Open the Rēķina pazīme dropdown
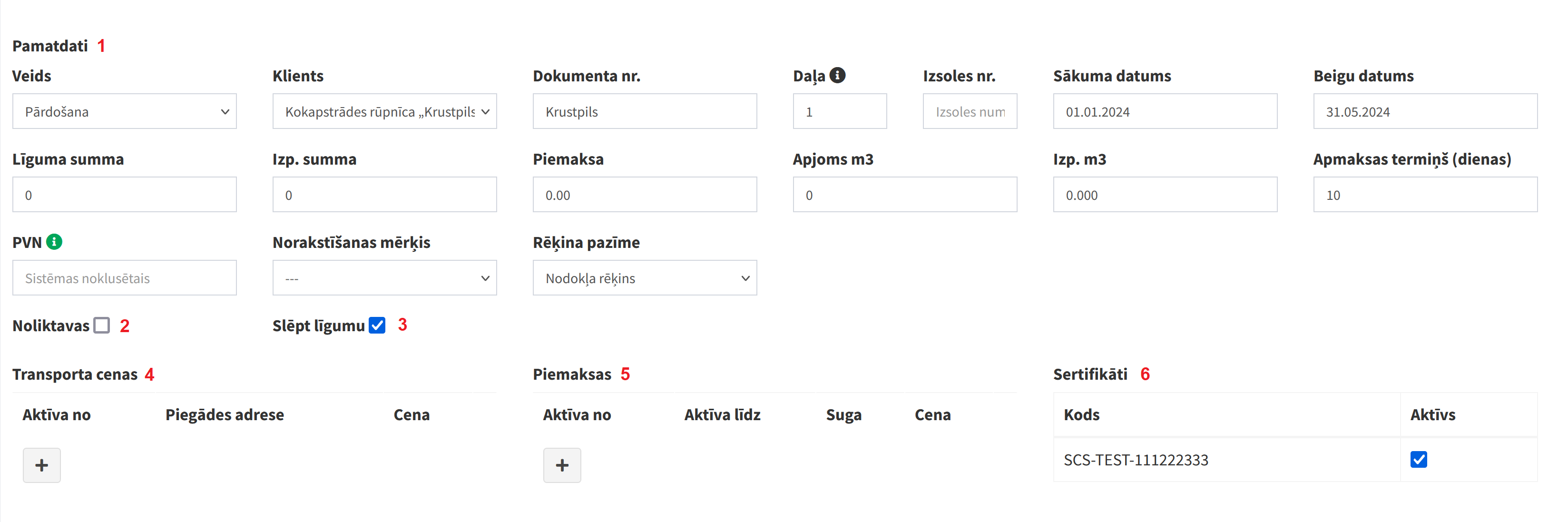 (x=645, y=278)
